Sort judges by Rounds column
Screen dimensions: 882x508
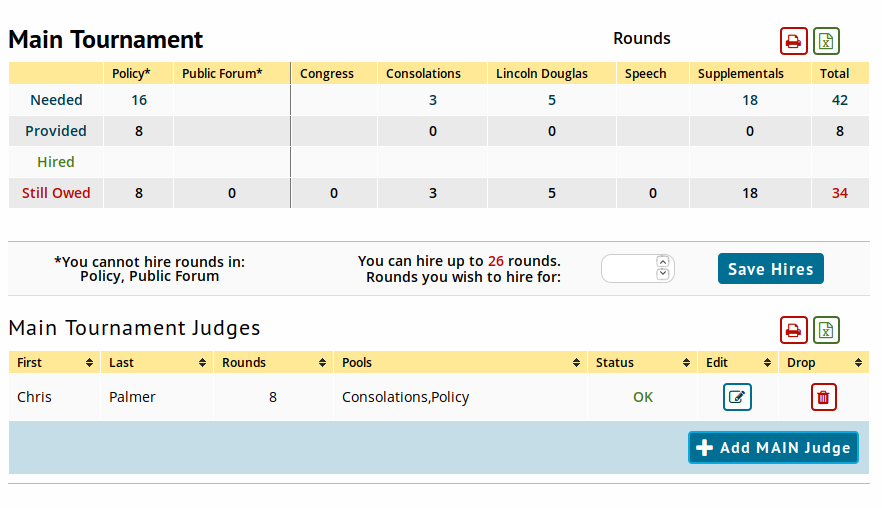click(273, 362)
